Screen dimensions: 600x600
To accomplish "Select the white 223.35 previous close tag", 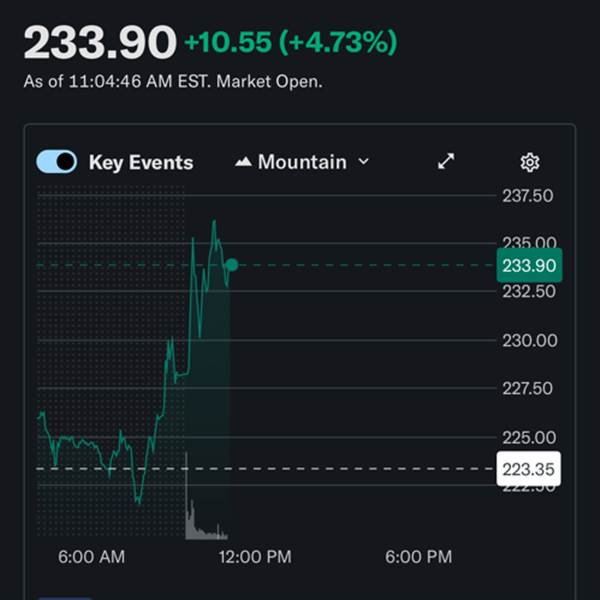I will coord(528,468).
